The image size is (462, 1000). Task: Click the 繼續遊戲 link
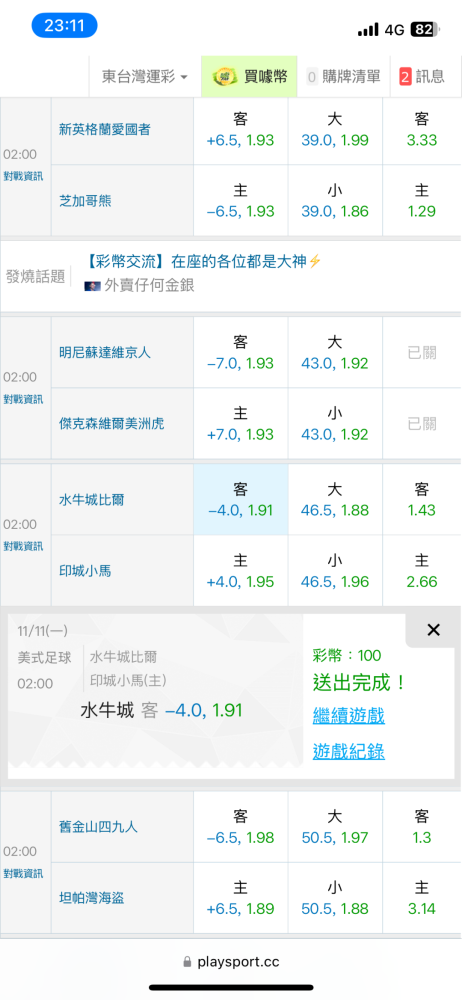(x=348, y=716)
